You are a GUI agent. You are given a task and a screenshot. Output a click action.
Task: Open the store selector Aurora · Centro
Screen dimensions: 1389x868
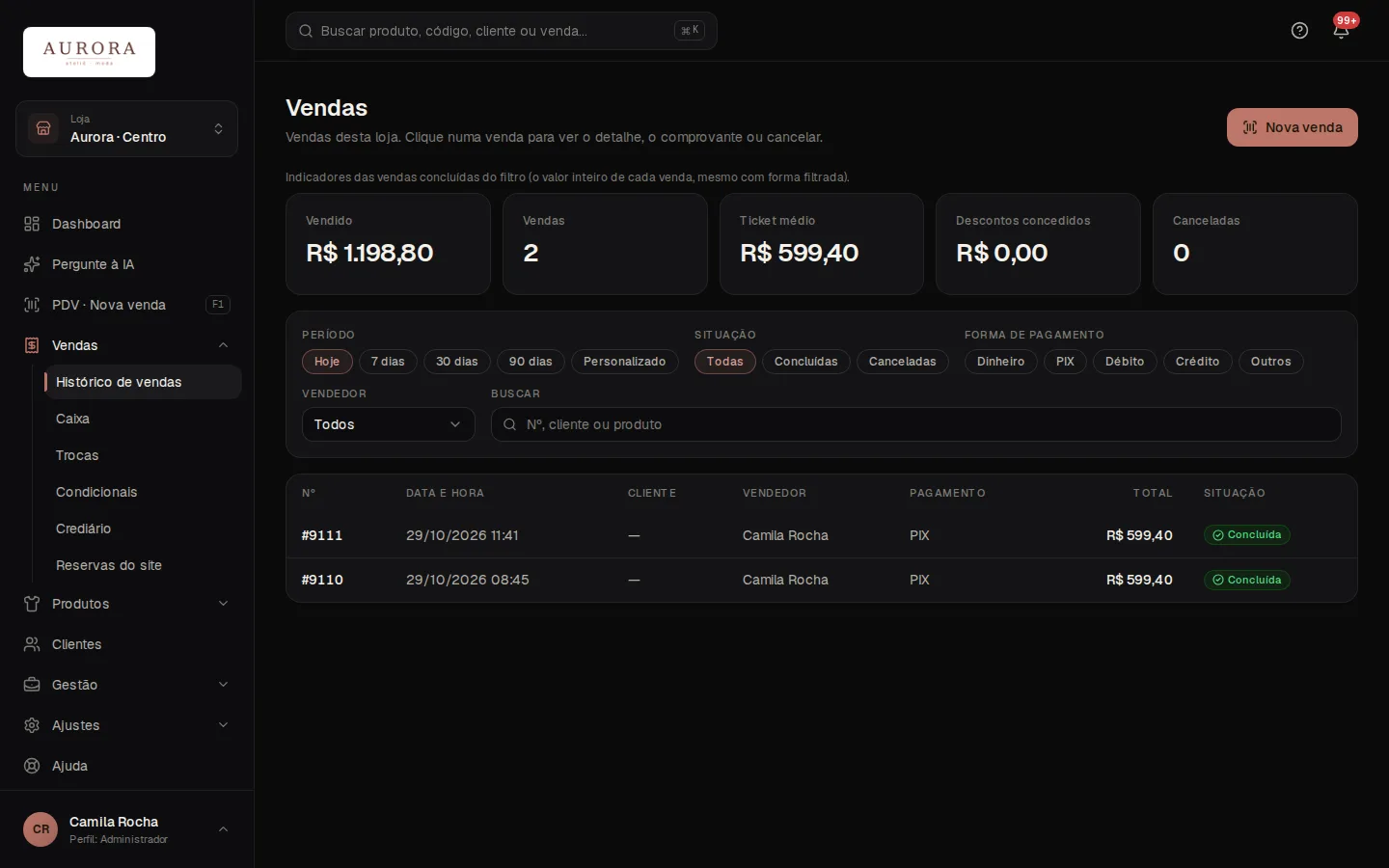(126, 128)
